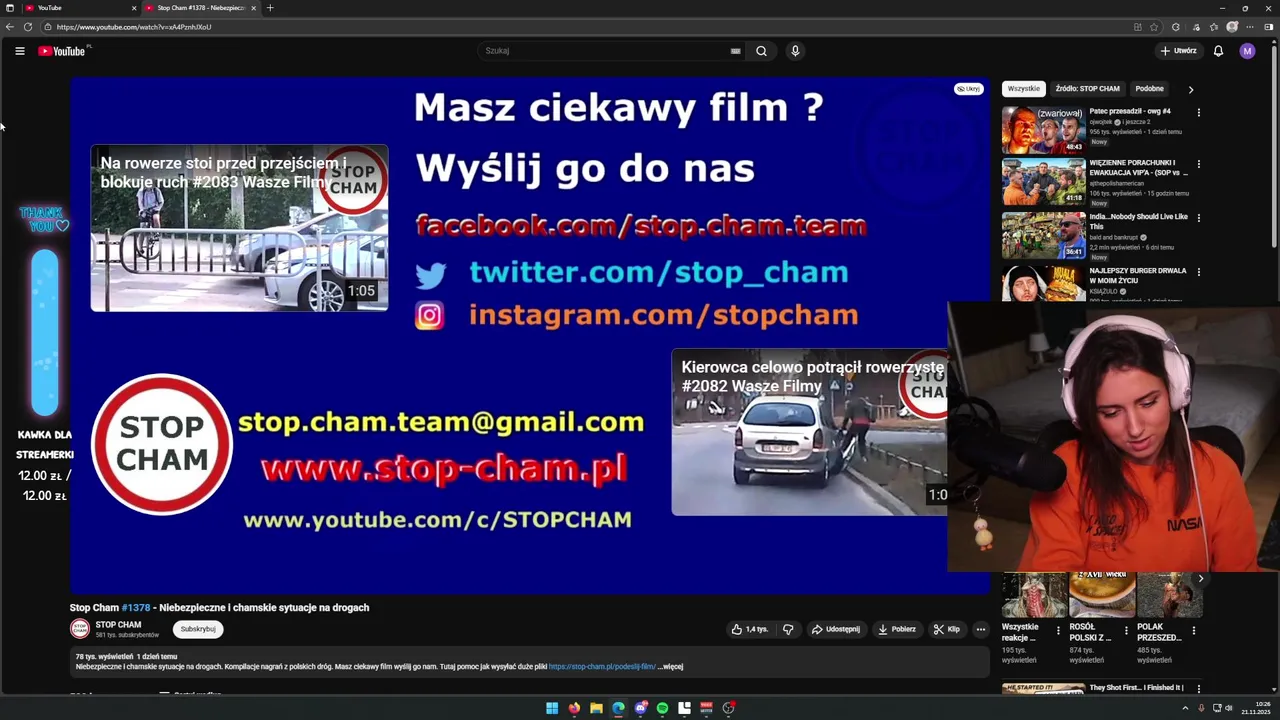This screenshot has width=1280, height=720.
Task: Toggle the browser sidebar icon
Action: (1270, 27)
